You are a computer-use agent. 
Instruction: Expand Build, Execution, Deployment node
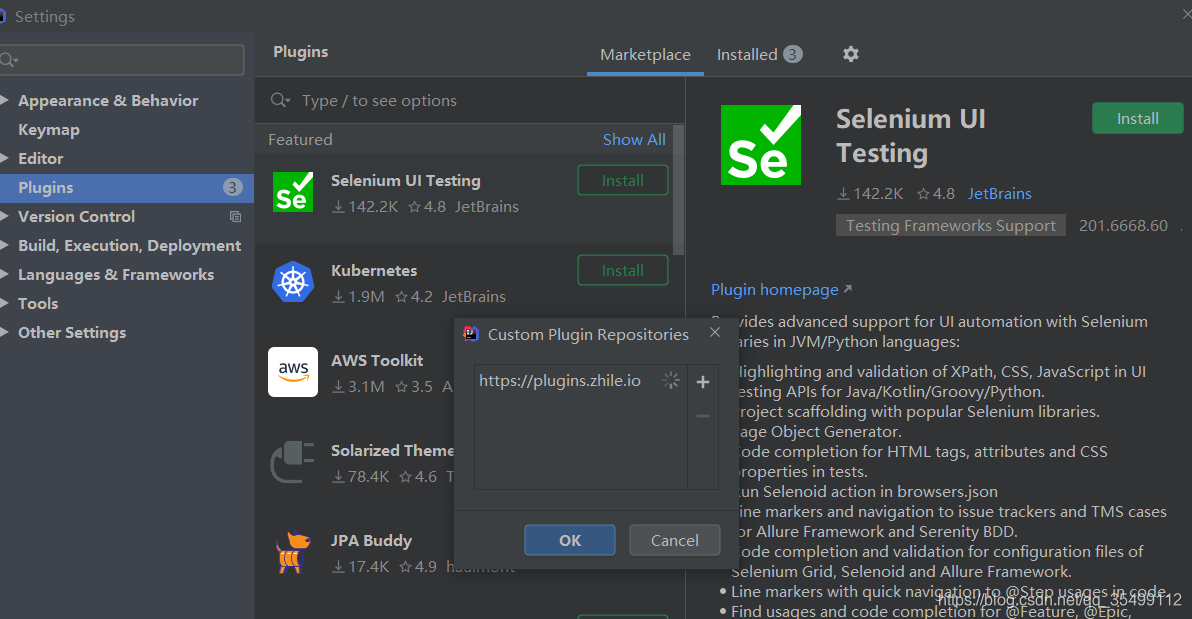click(x=5, y=246)
